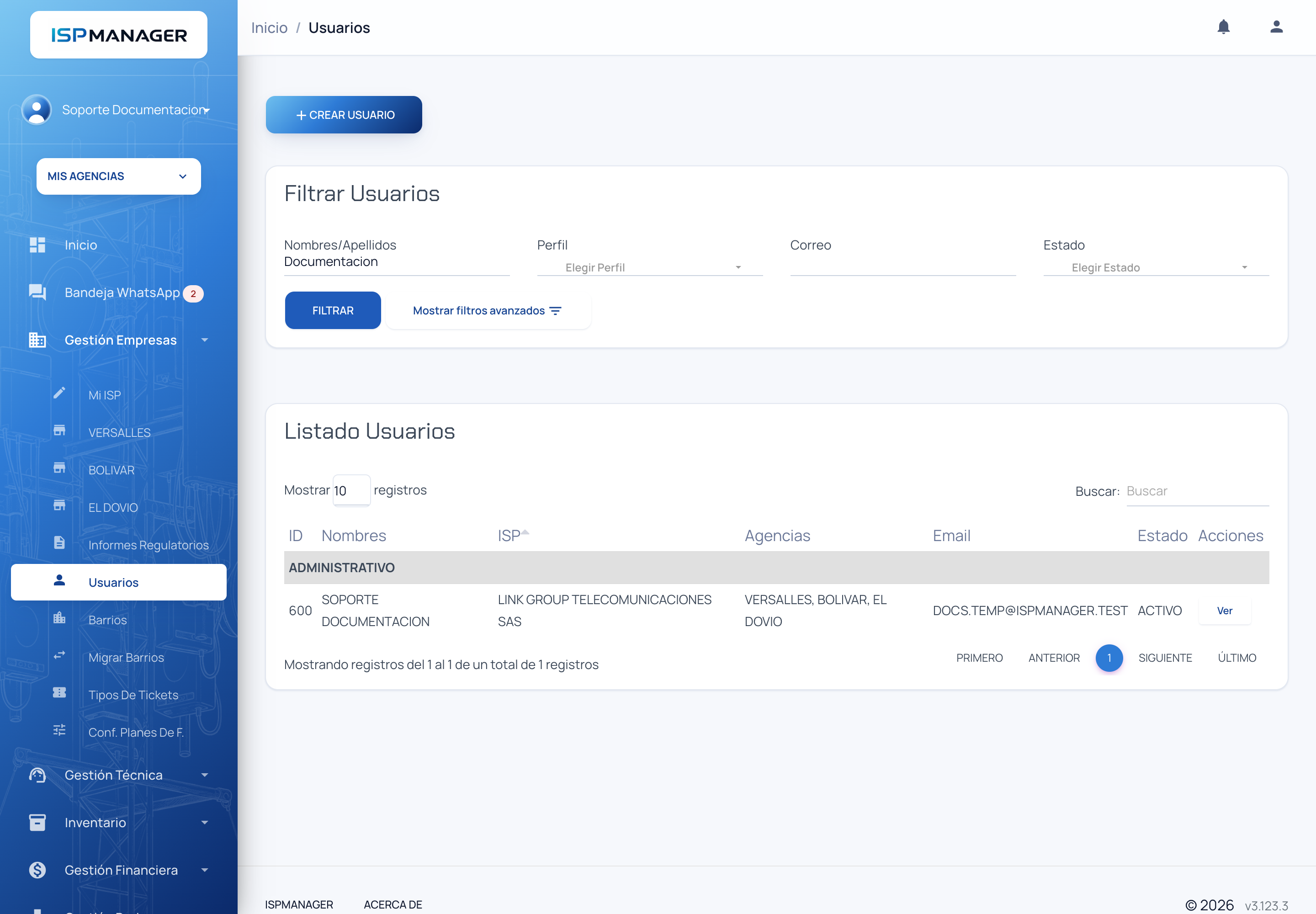Expand the Soporte Documentacion user menu arrow
The width and height of the screenshot is (1316, 914).
tap(207, 110)
